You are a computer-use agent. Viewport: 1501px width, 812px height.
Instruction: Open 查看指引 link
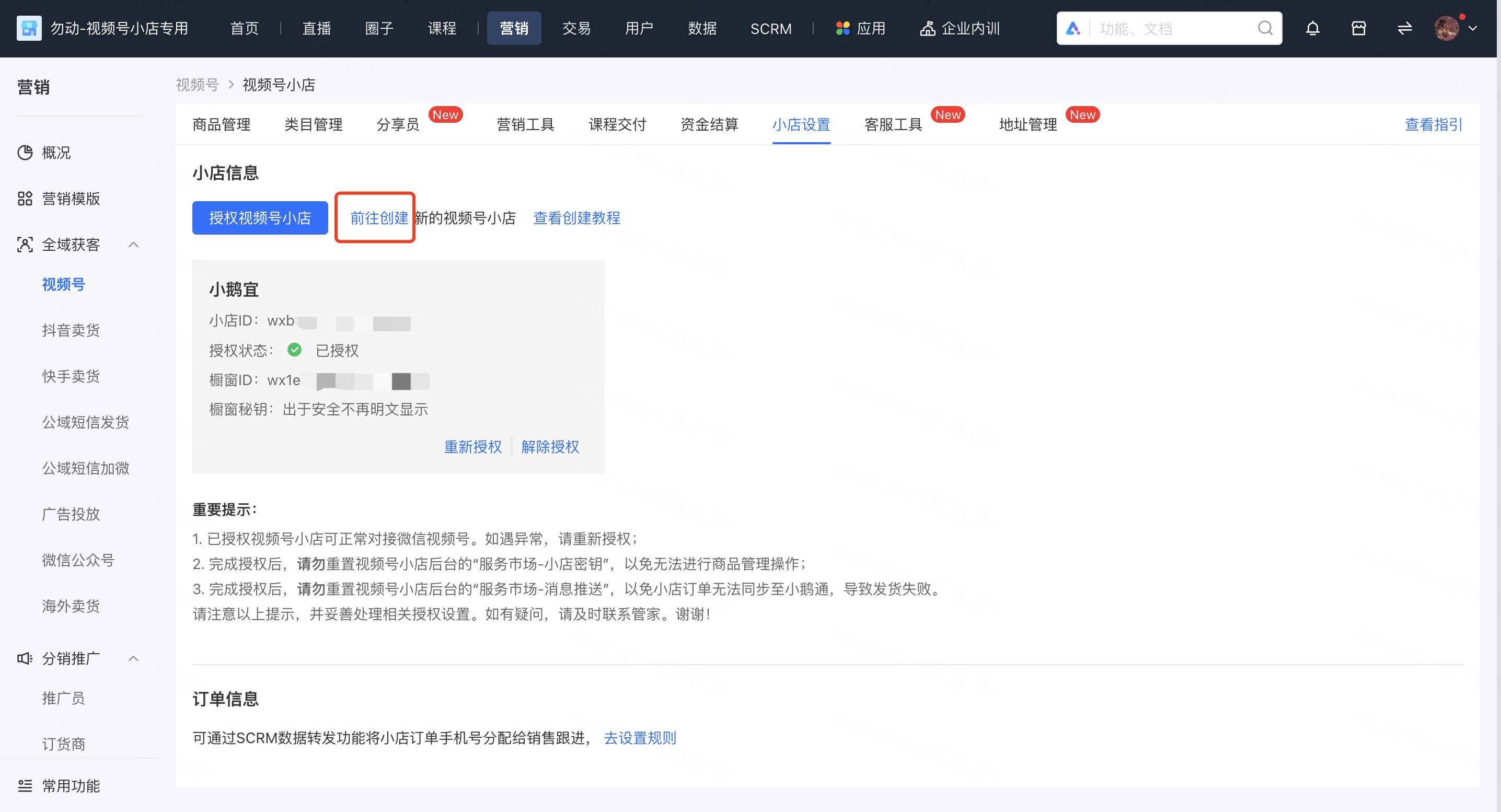1434,124
